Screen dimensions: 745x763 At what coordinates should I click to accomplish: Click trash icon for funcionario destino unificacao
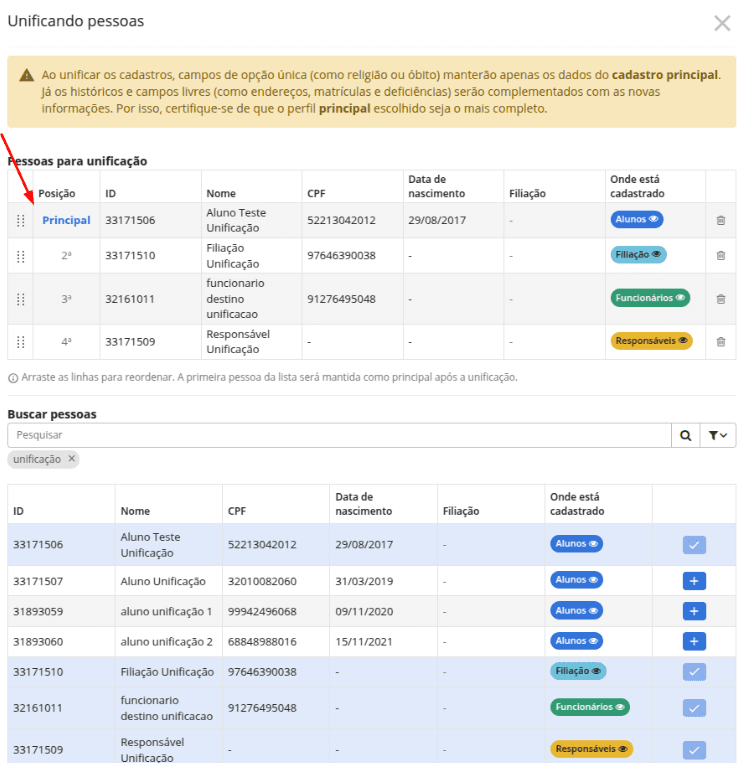[721, 299]
